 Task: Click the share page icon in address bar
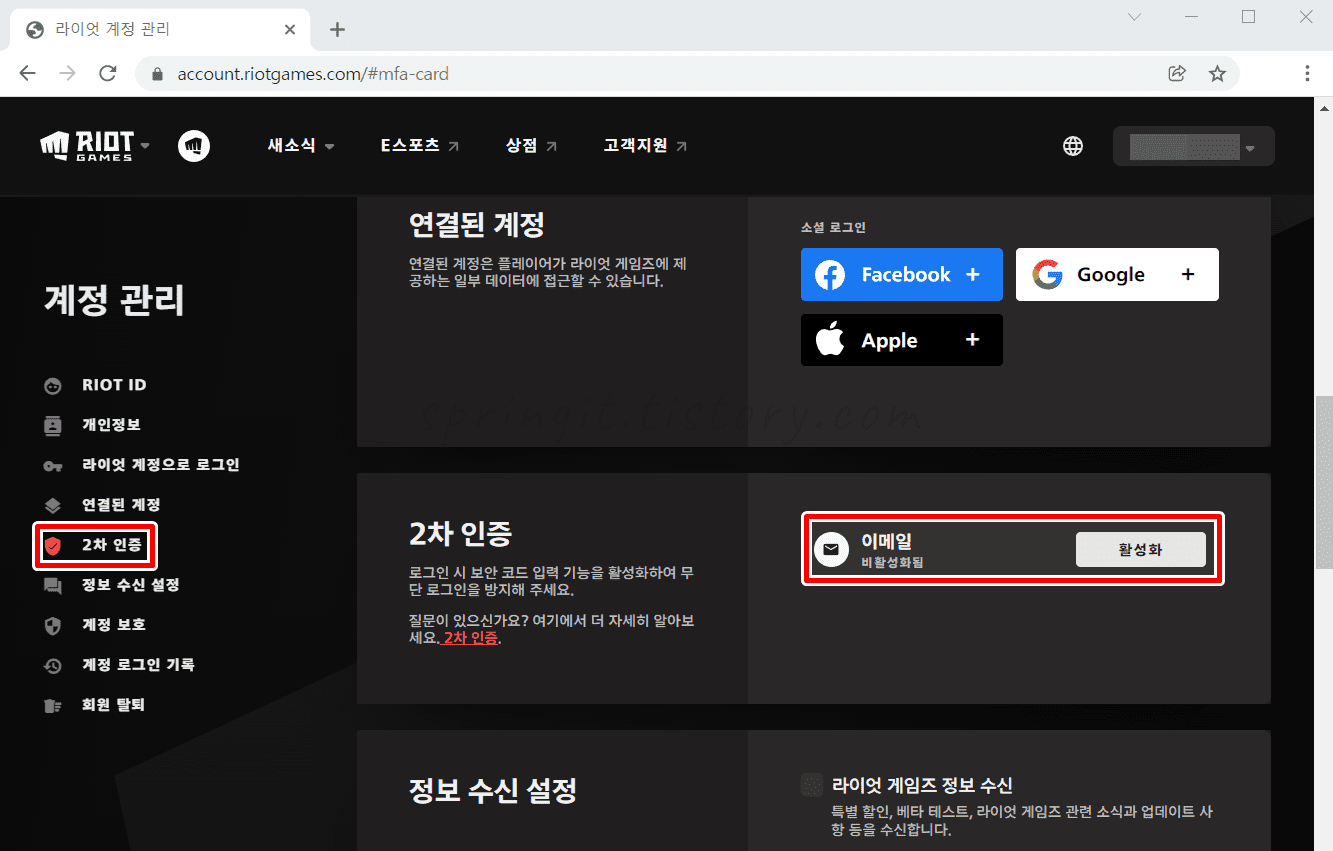(x=1177, y=73)
